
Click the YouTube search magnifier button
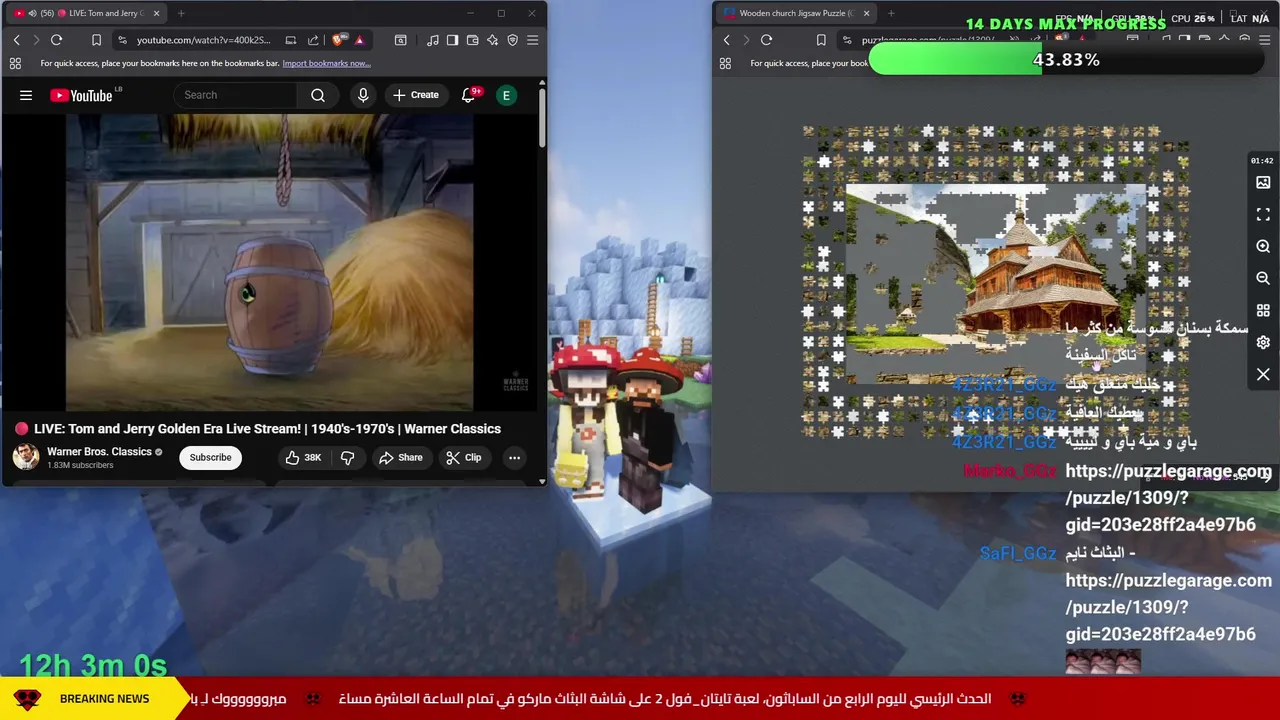318,95
